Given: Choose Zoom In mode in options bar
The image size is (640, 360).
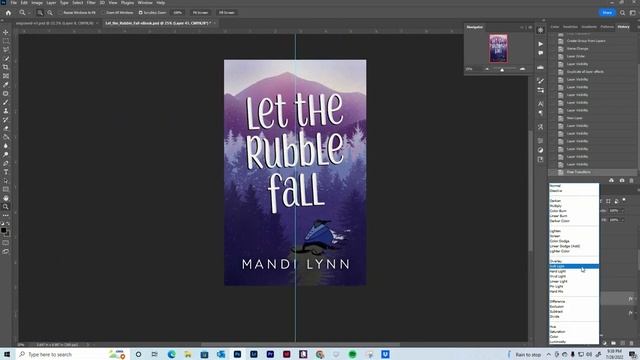Looking at the screenshot, I should click(x=40, y=13).
